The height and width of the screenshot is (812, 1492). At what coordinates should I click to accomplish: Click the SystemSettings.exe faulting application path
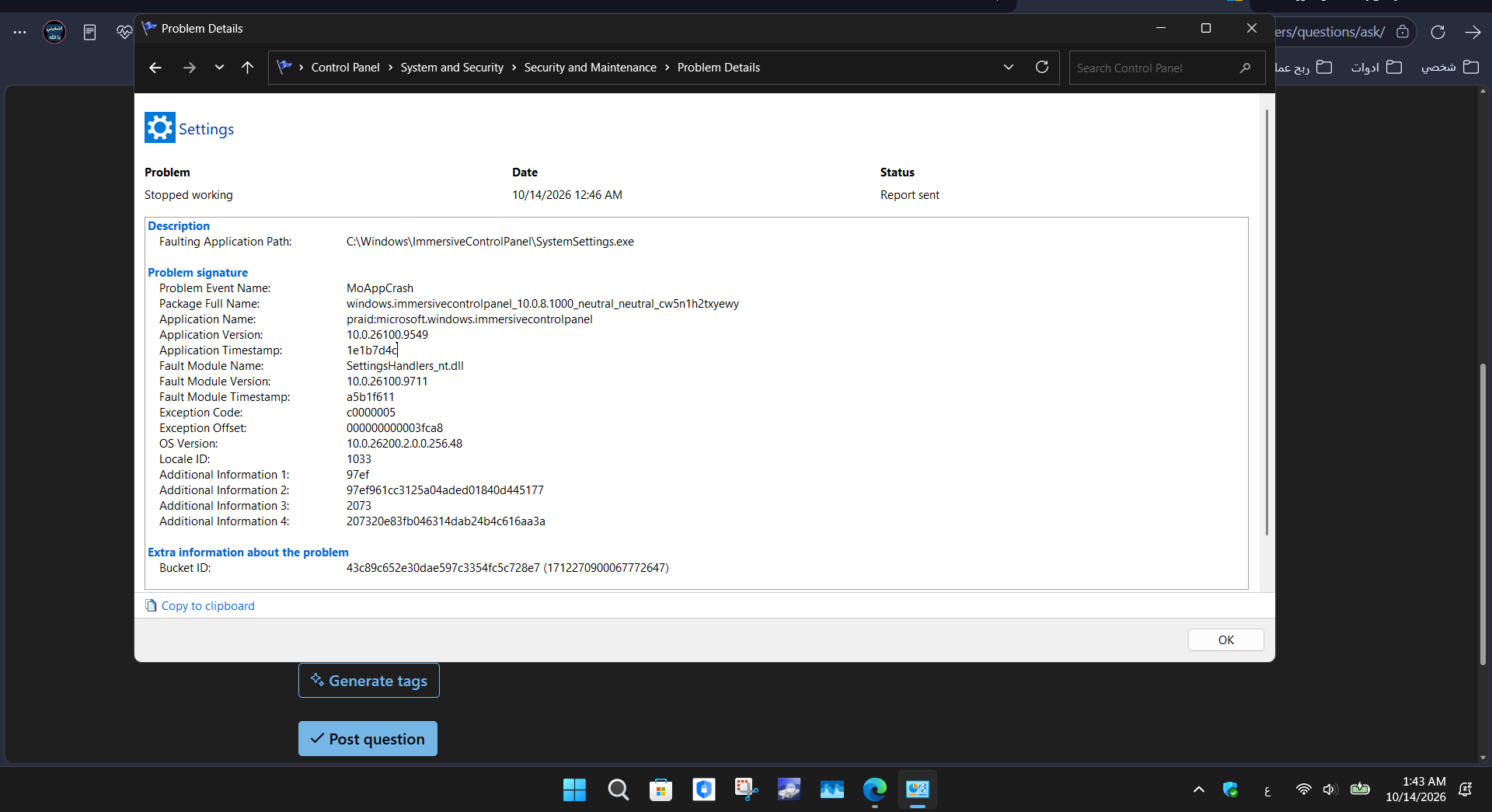tap(490, 242)
